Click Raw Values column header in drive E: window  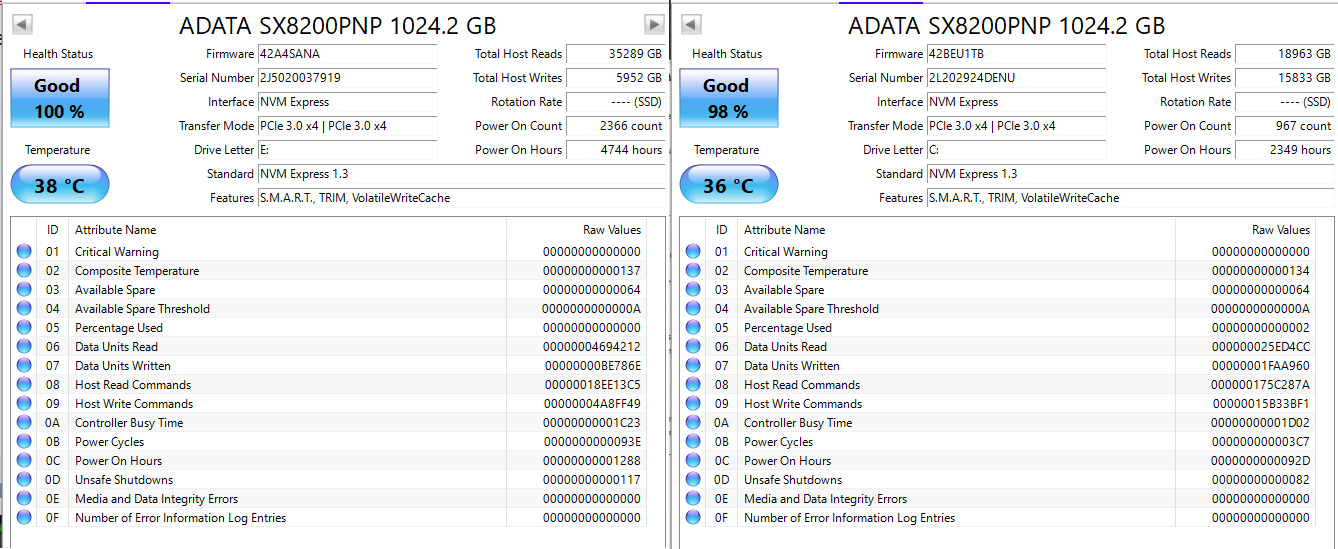[x=576, y=230]
